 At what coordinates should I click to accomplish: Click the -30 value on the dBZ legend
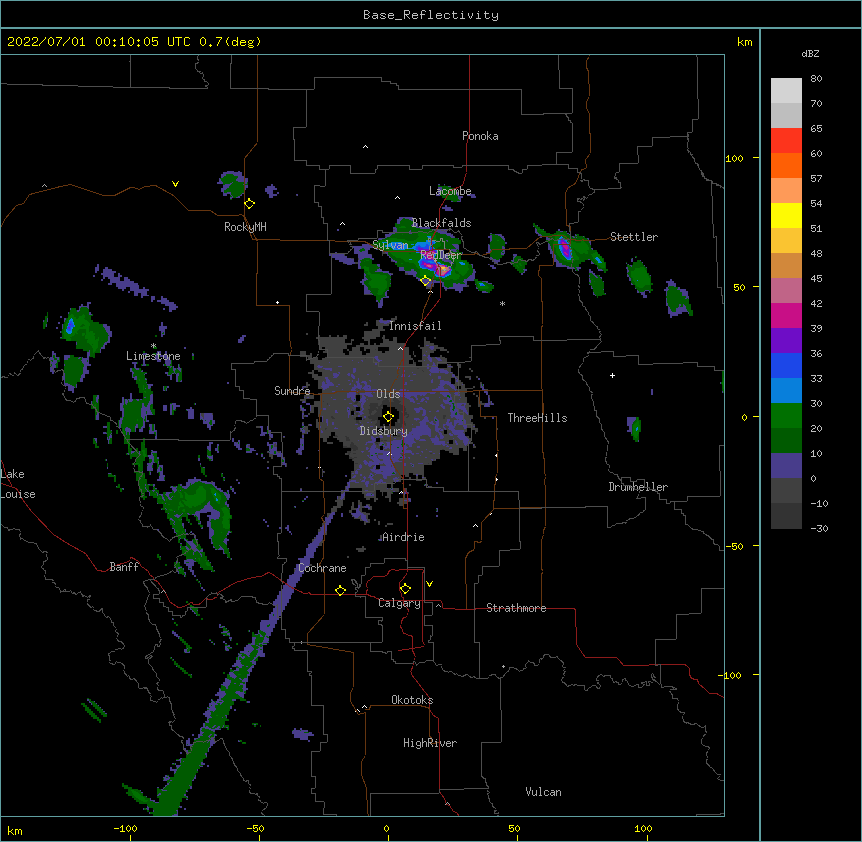tap(819, 529)
